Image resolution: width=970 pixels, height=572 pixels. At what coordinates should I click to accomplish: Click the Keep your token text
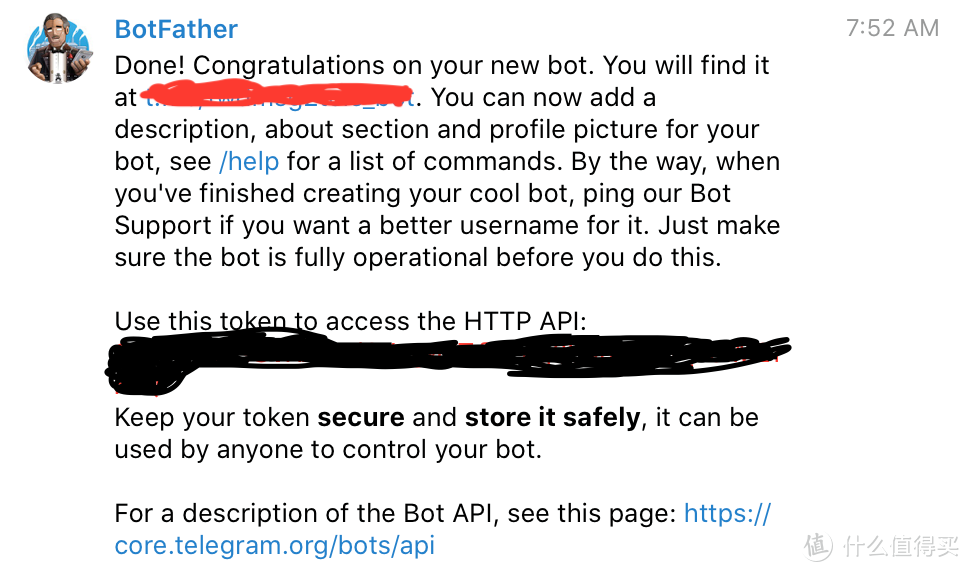[x=212, y=418]
